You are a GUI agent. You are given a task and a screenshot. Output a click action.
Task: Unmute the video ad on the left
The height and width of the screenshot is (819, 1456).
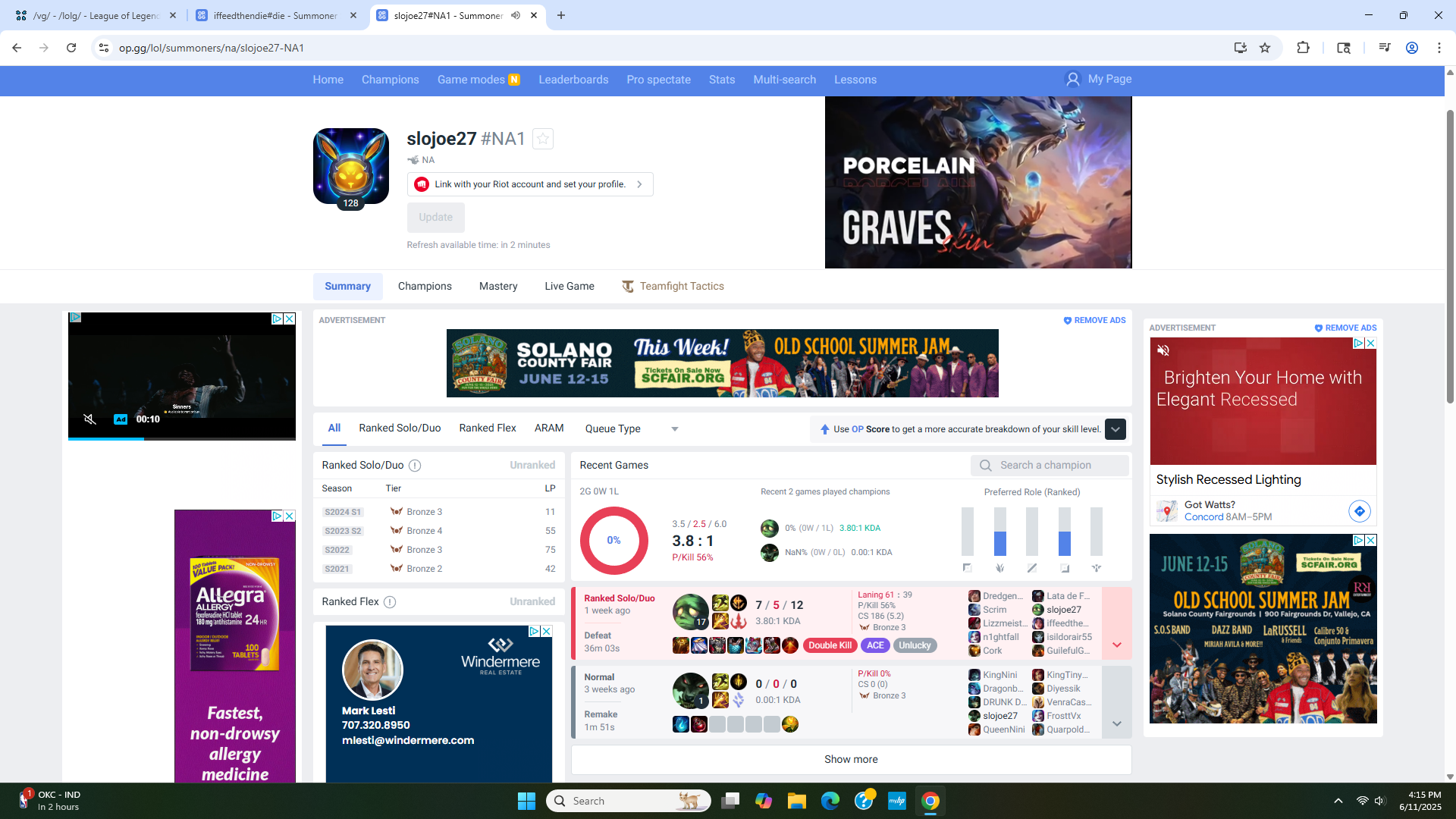point(89,419)
